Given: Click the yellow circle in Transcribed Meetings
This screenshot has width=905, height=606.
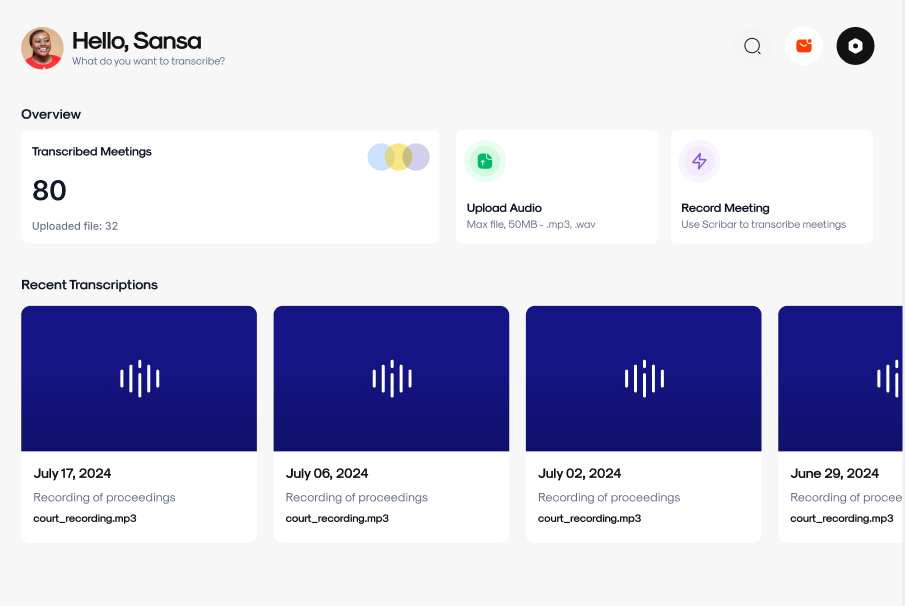Looking at the screenshot, I should pyautogui.click(x=398, y=157).
